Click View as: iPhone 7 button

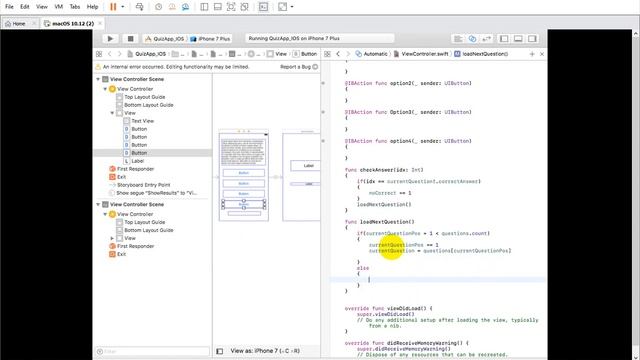pyautogui.click(x=265, y=351)
